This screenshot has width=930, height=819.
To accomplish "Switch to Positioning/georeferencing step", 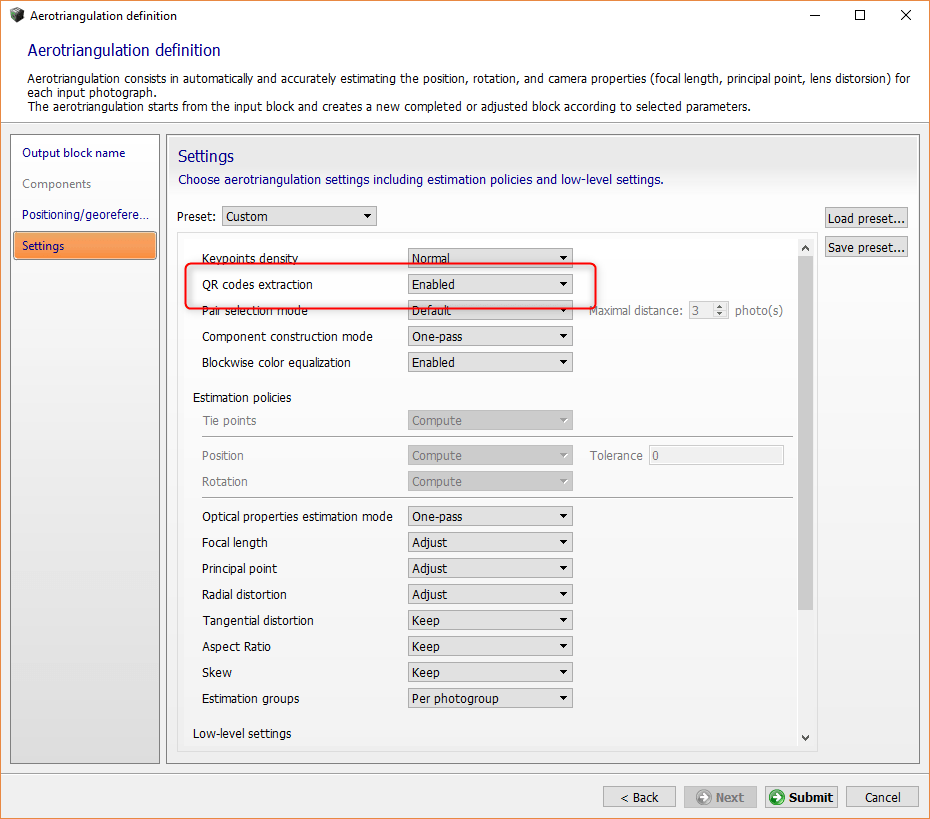I will point(85,215).
